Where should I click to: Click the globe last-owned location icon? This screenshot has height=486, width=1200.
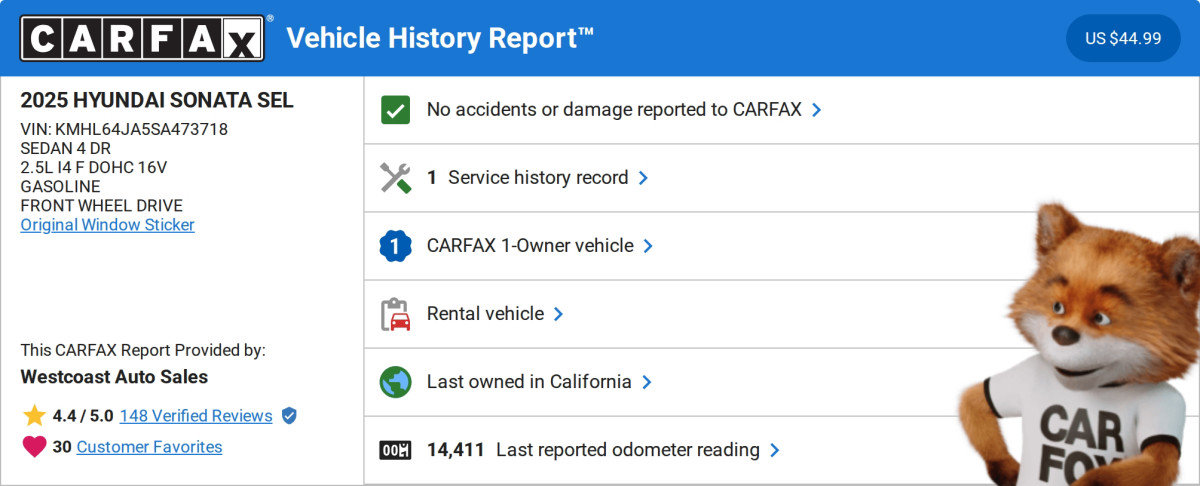point(396,382)
